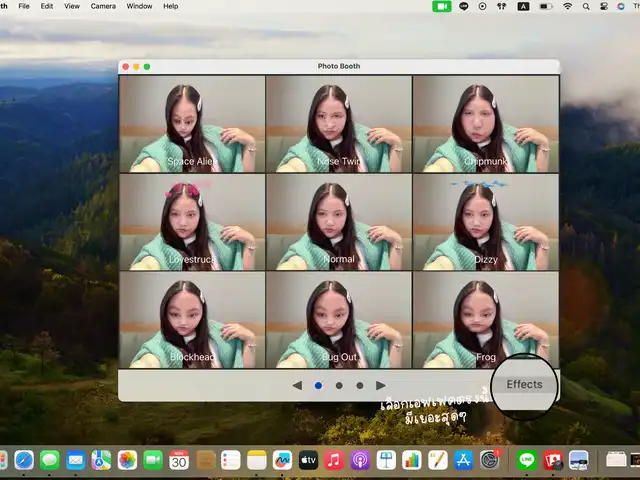
Task: Open the green camera indicator in menu bar
Action: [x=442, y=6]
